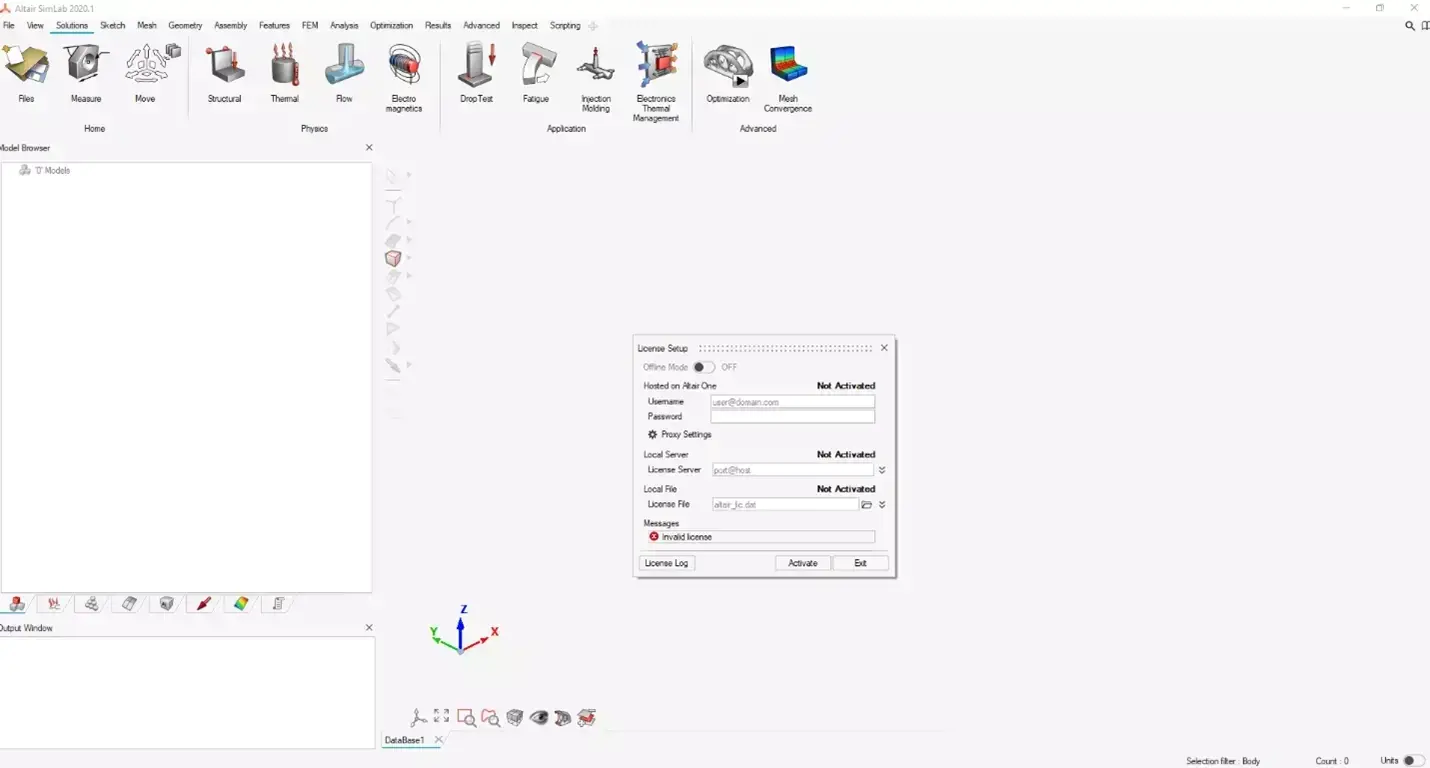Click the search magnifier icon at top right
This screenshot has height=768, width=1430.
[1410, 26]
